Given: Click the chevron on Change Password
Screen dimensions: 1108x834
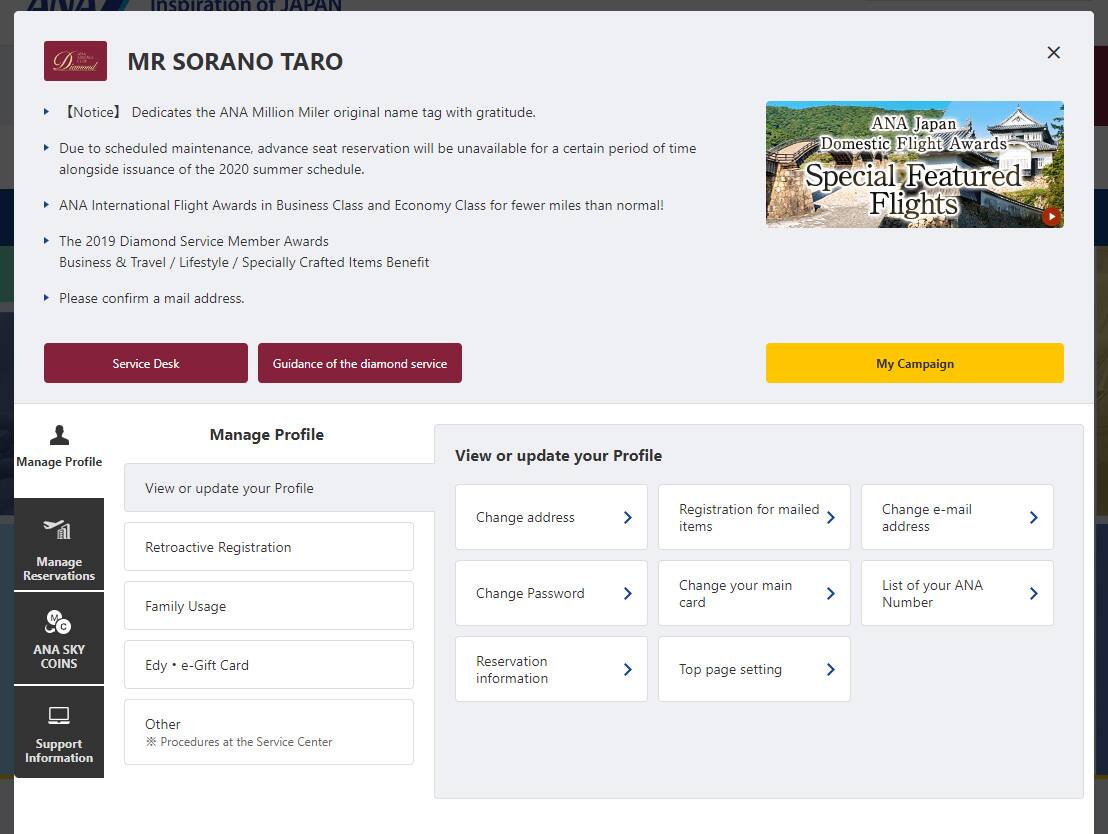Looking at the screenshot, I should [627, 594].
